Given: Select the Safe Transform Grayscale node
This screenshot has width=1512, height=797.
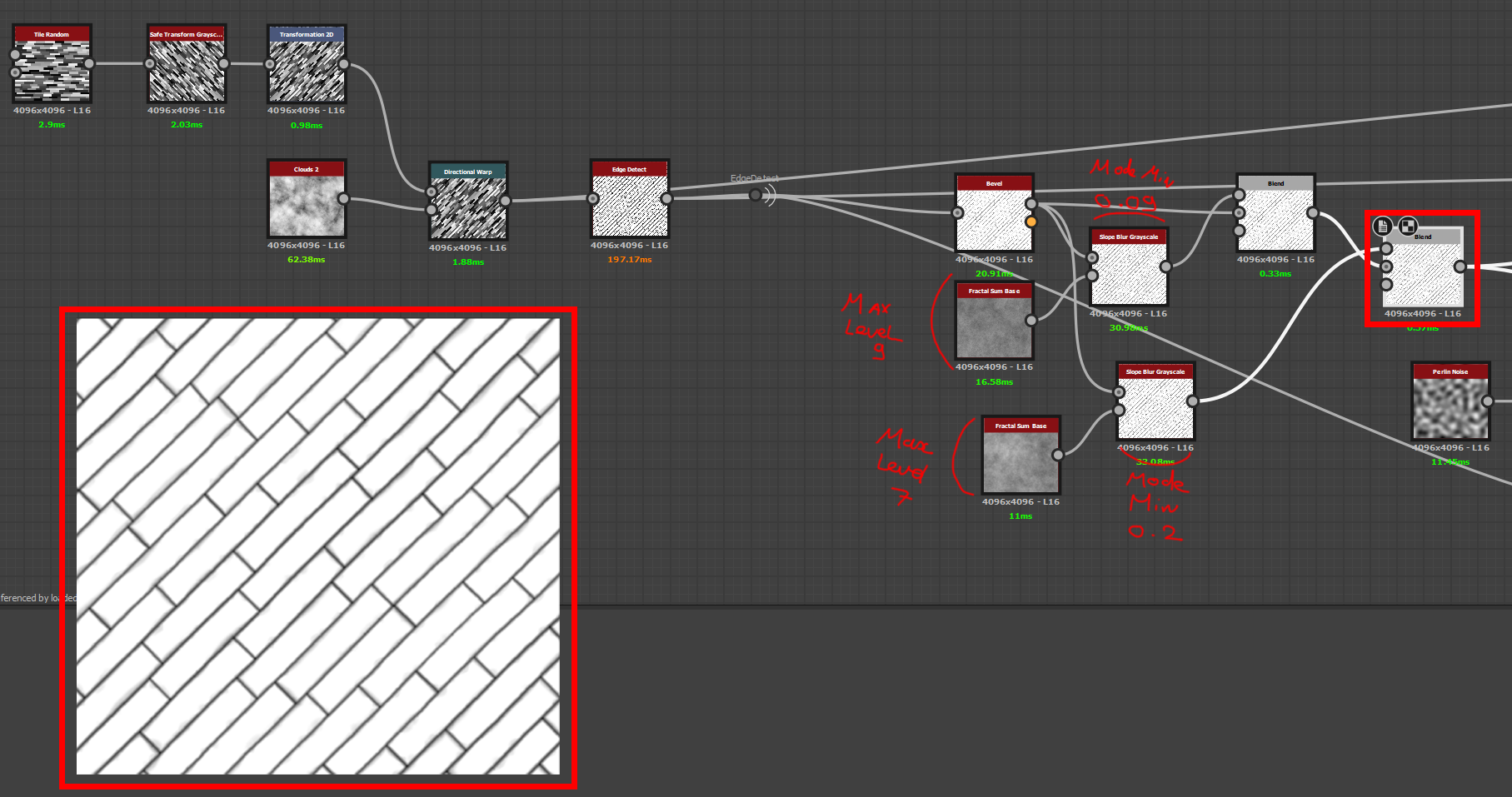Looking at the screenshot, I should pos(187,63).
